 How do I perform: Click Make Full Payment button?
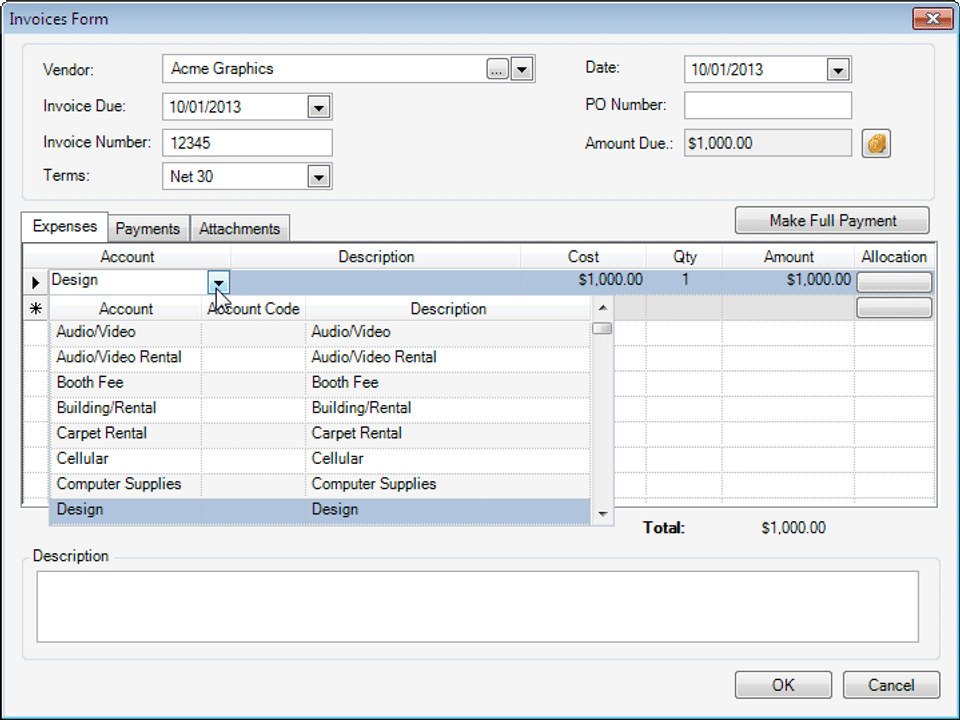click(x=832, y=220)
